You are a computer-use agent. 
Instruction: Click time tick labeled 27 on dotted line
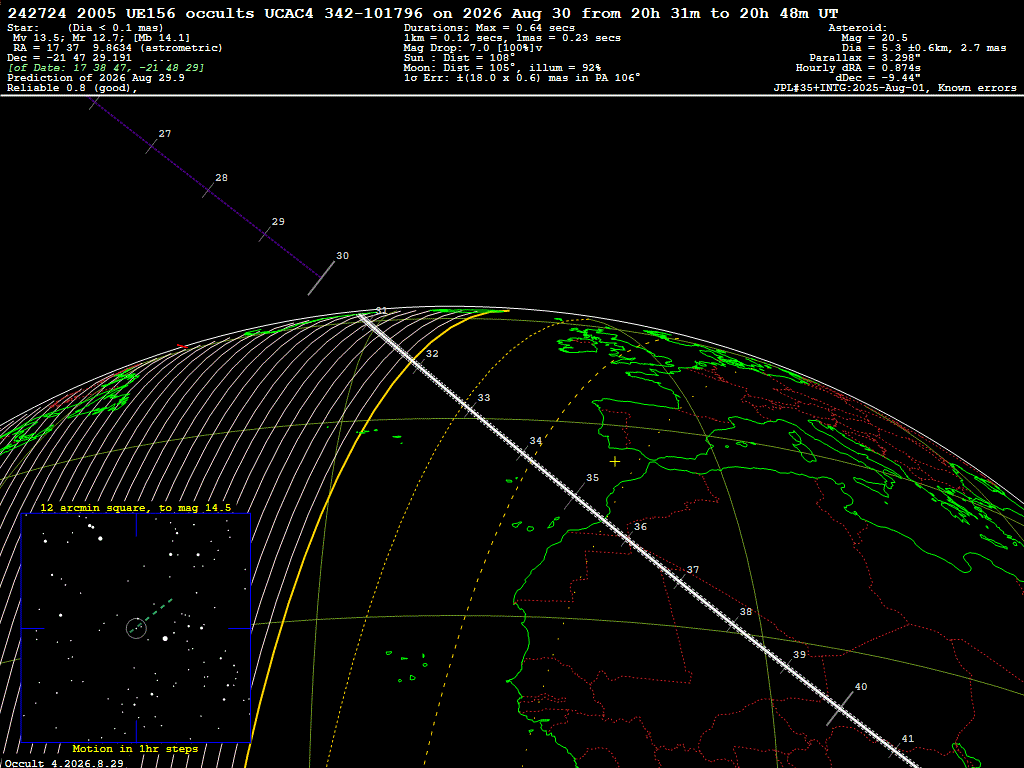pyautogui.click(x=165, y=133)
